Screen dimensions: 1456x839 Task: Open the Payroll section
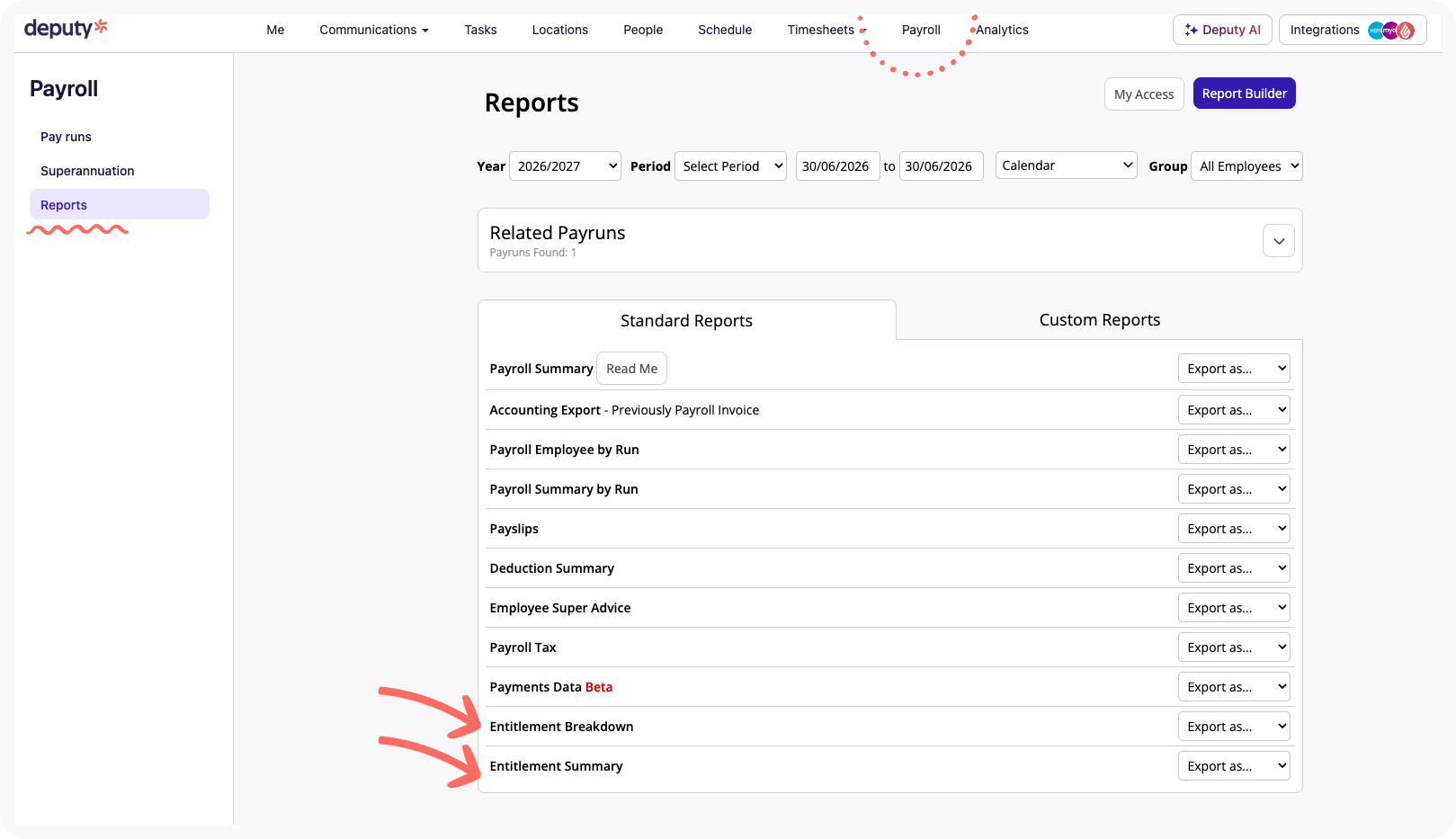click(921, 30)
